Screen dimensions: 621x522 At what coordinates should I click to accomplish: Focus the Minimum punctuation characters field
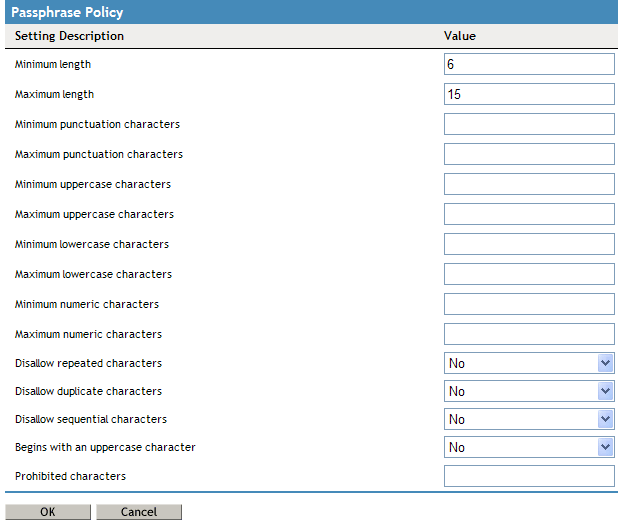pos(529,124)
